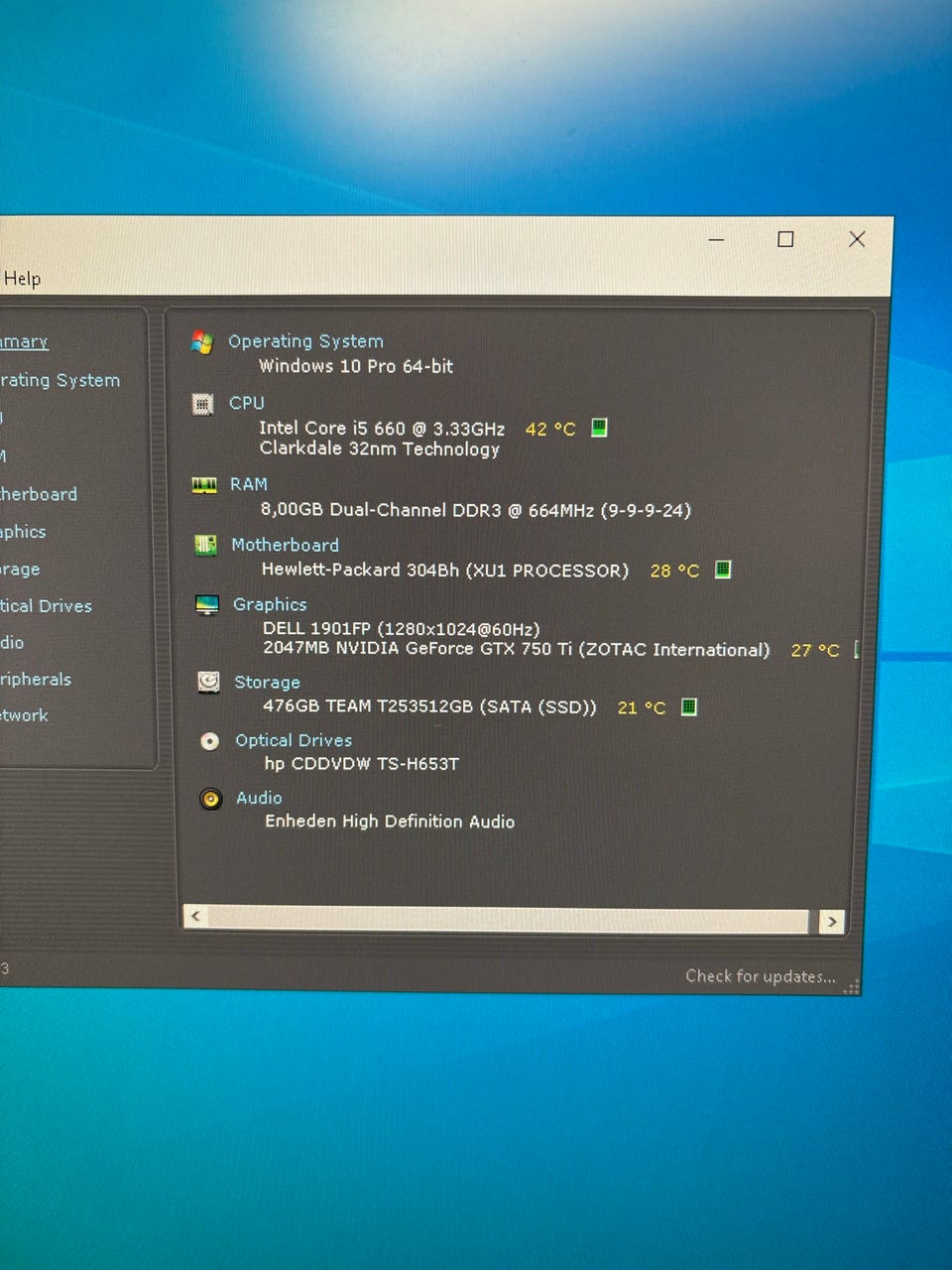Select Motherboard in the sidebar
The width and height of the screenshot is (952, 1270).
point(39,494)
